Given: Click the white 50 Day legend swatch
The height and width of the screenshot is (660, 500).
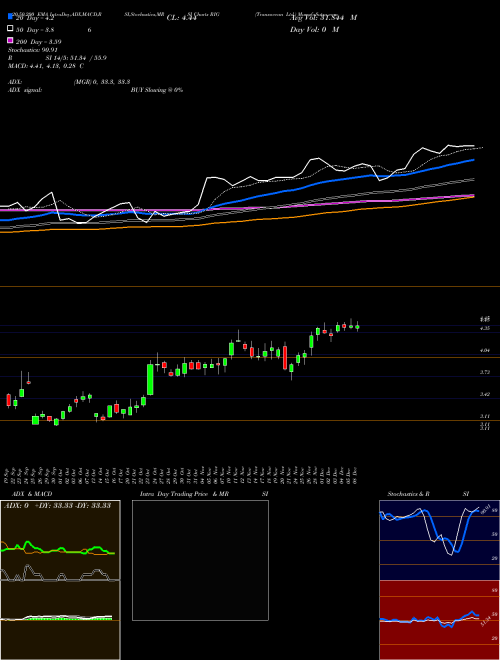Looking at the screenshot, I should [x=10, y=29].
